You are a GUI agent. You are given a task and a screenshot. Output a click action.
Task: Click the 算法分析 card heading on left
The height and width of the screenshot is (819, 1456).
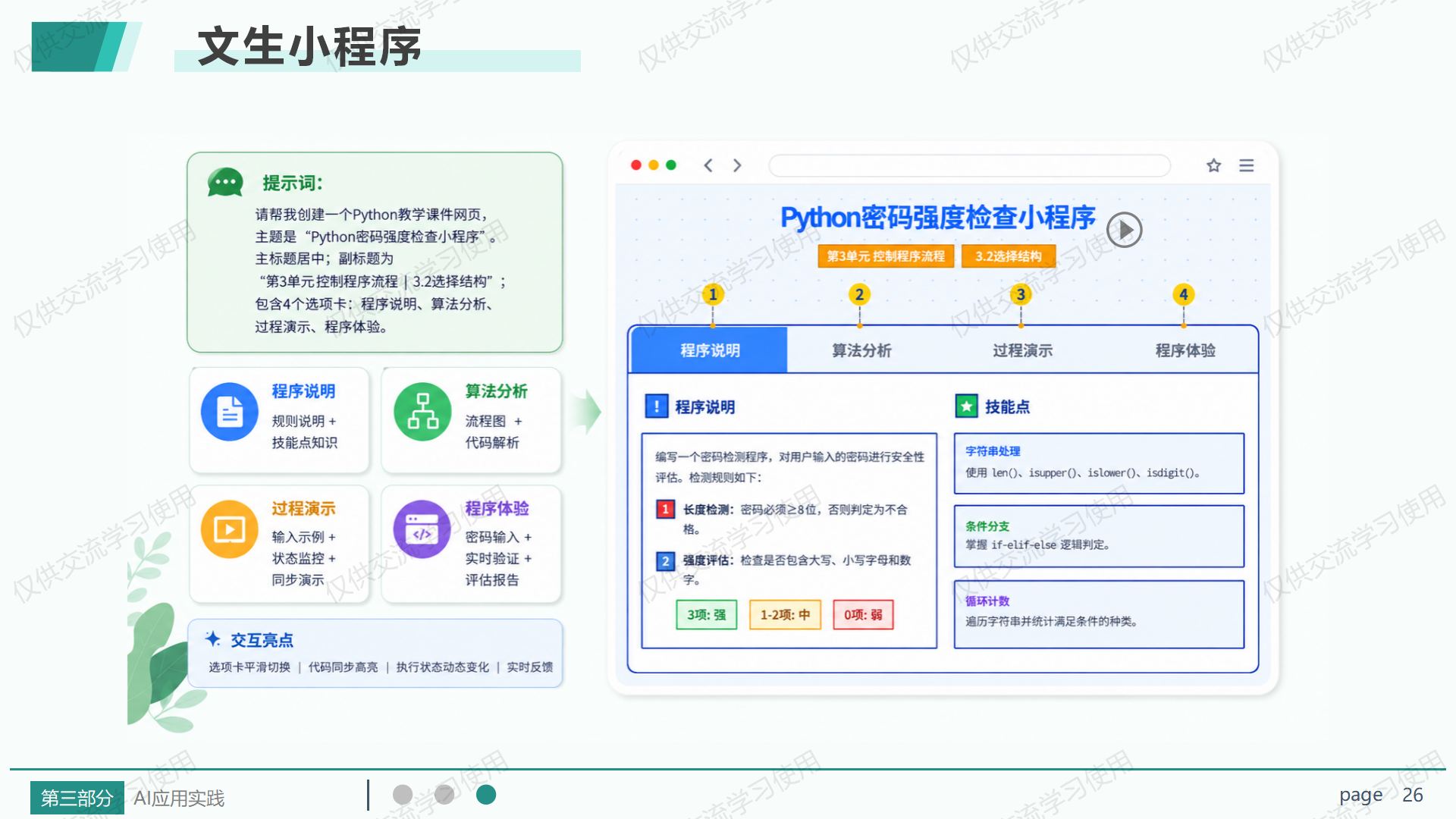[496, 391]
